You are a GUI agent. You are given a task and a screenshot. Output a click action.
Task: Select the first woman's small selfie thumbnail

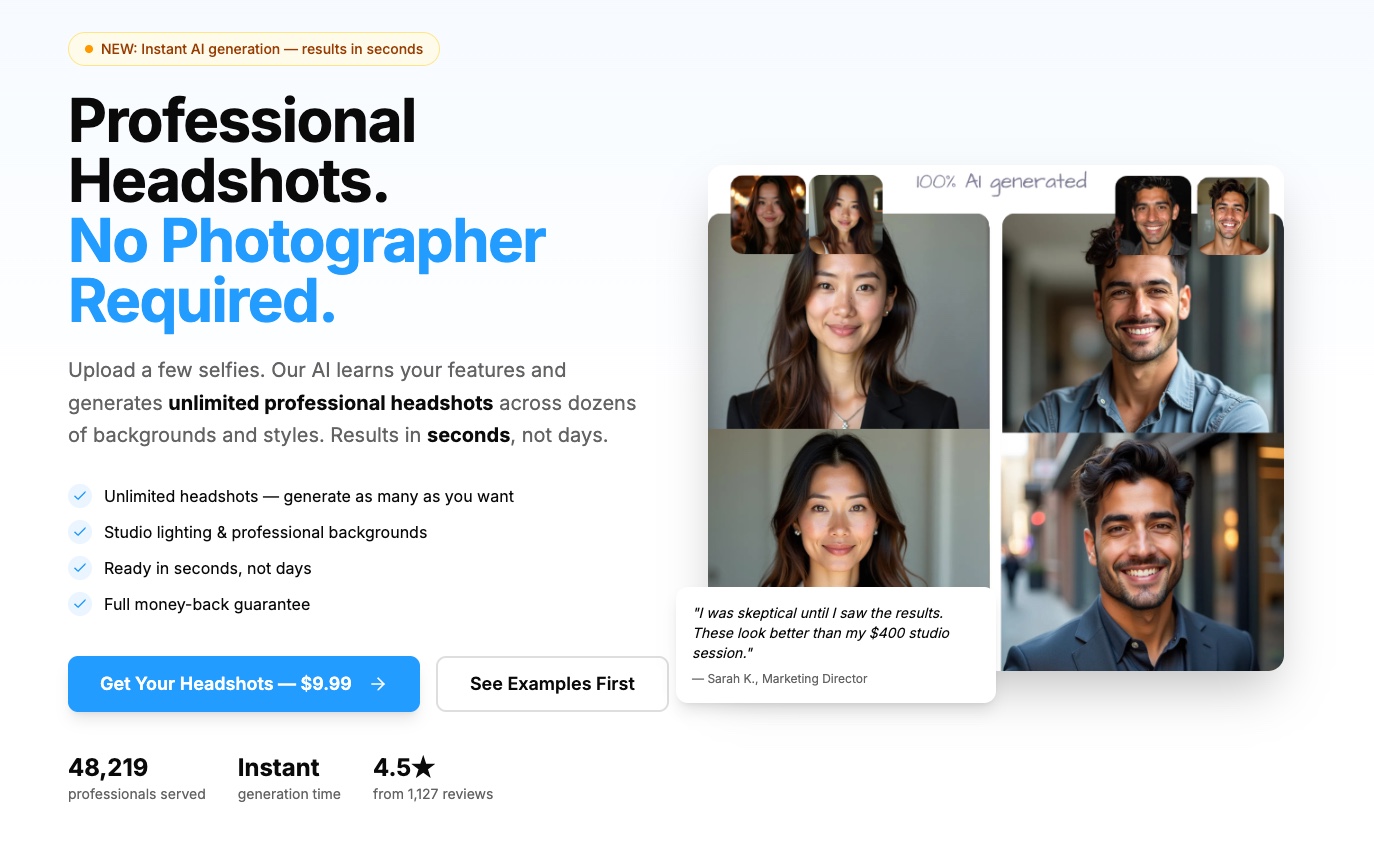(768, 214)
